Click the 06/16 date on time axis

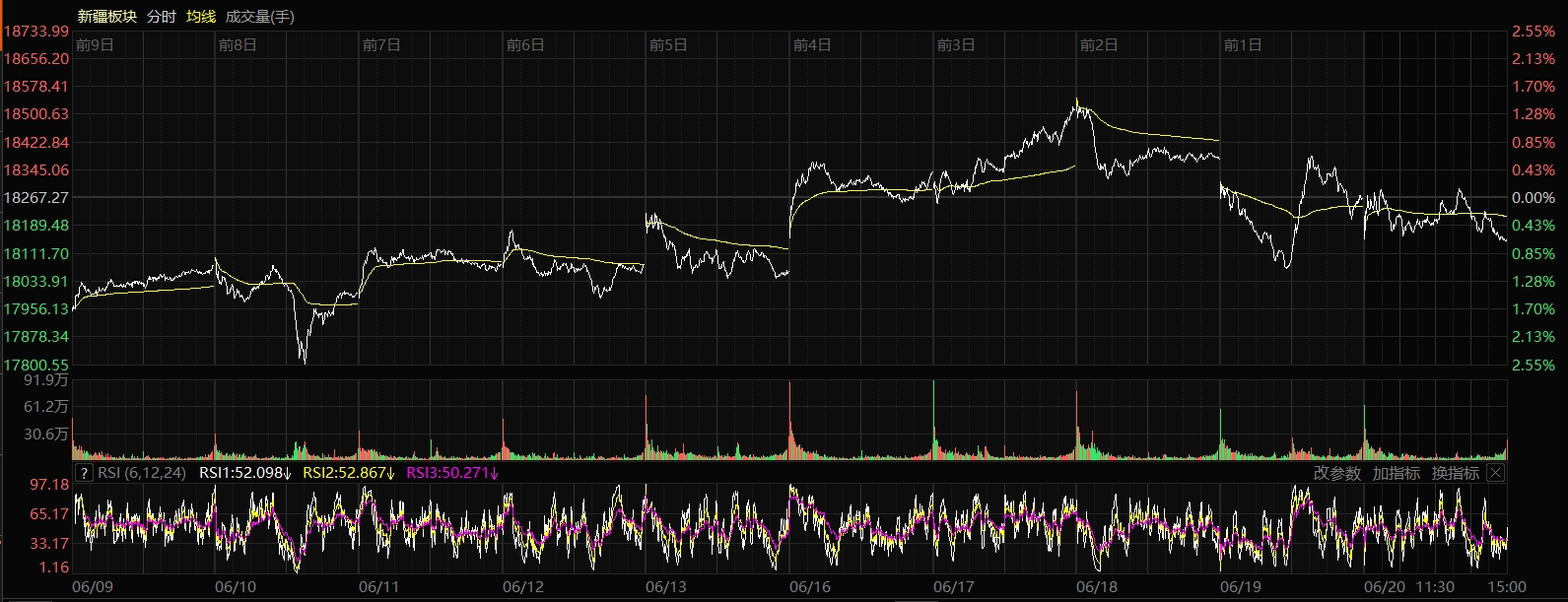809,587
